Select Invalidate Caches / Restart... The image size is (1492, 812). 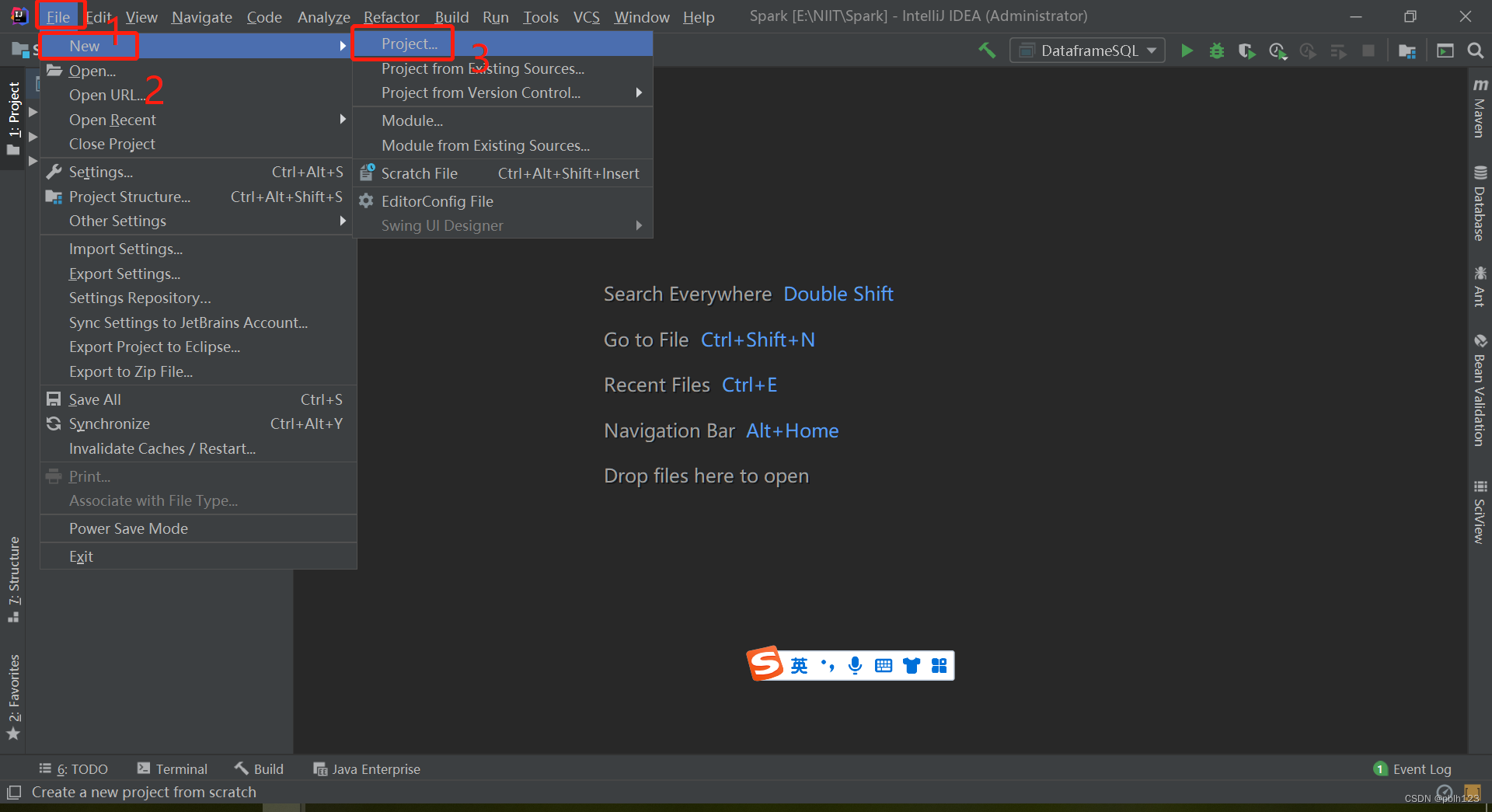(x=198, y=448)
